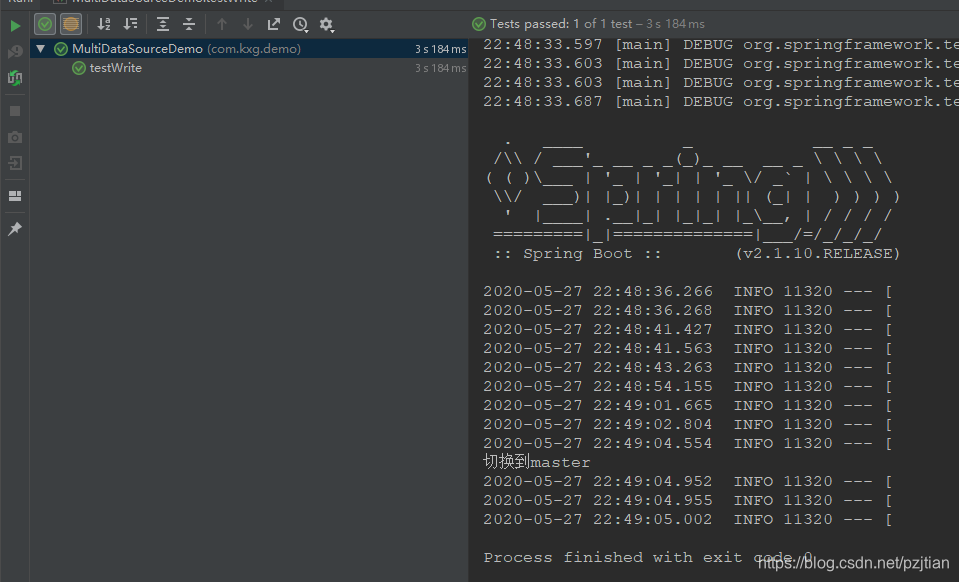Click the exit icon in sidebar
The width and height of the screenshot is (959, 582).
coord(15,163)
